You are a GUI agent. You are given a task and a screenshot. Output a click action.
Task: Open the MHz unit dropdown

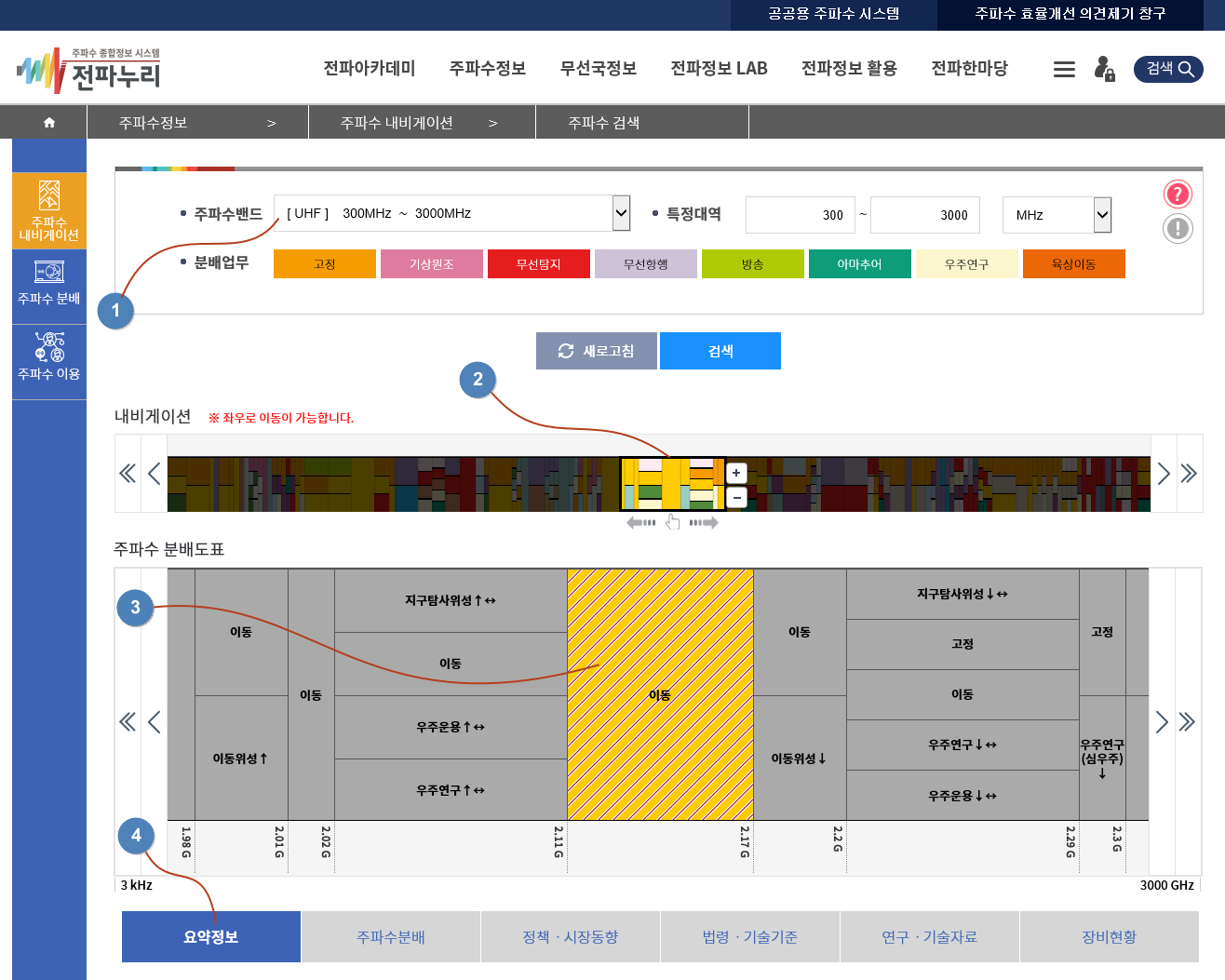1057,215
